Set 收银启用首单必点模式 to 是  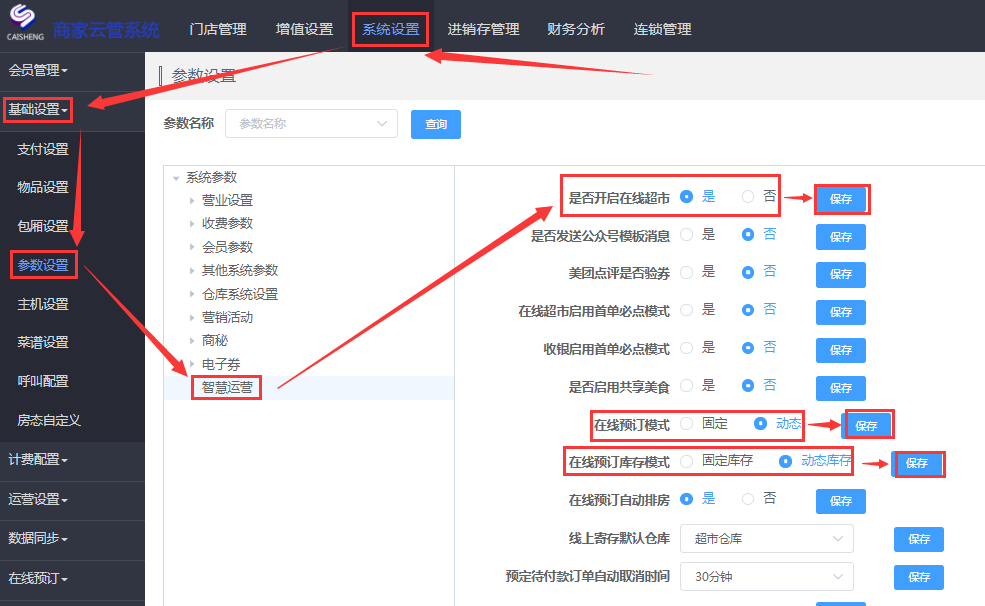[687, 348]
